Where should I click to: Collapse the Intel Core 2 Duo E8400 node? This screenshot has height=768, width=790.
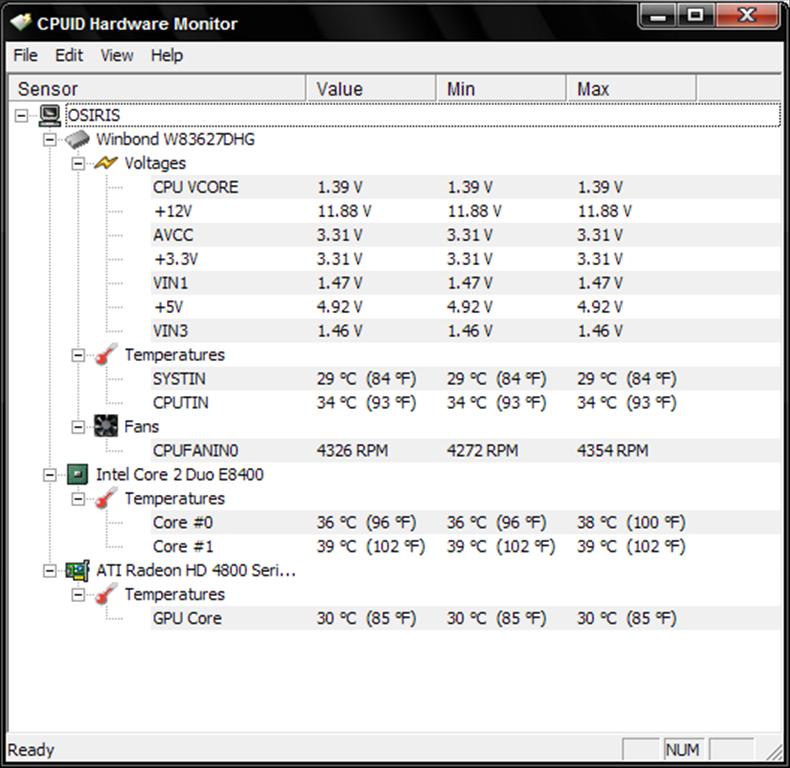click(49, 475)
